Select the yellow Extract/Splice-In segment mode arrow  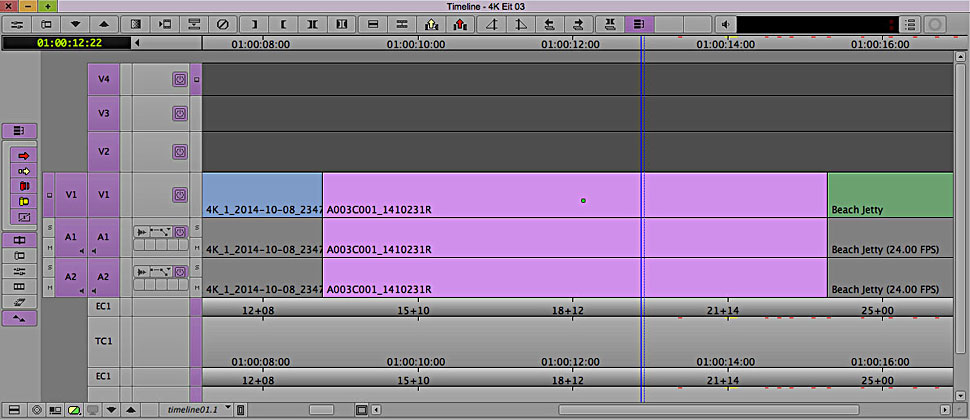click(x=24, y=171)
